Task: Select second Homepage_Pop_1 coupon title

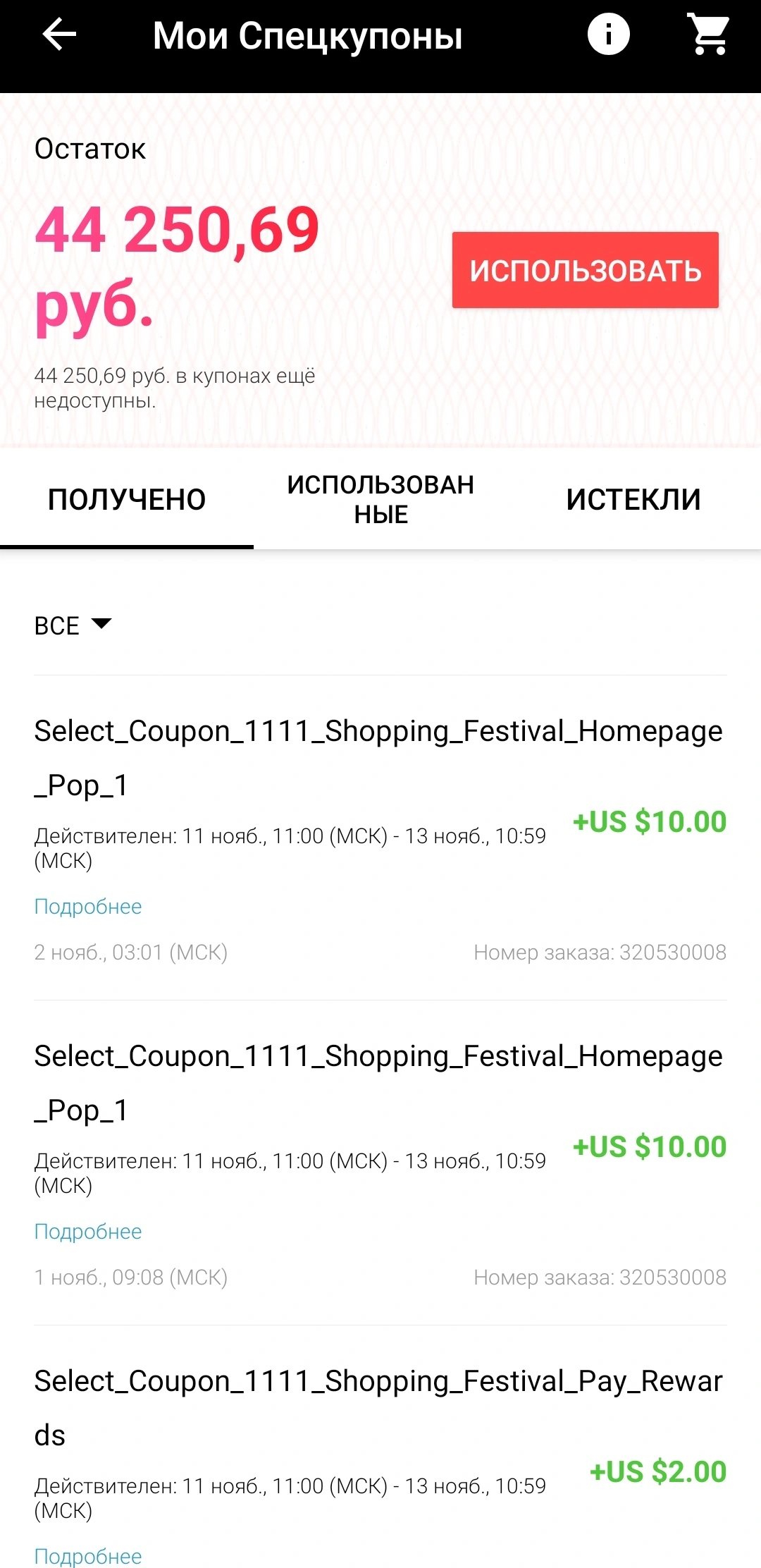Action: pyautogui.click(x=378, y=1083)
